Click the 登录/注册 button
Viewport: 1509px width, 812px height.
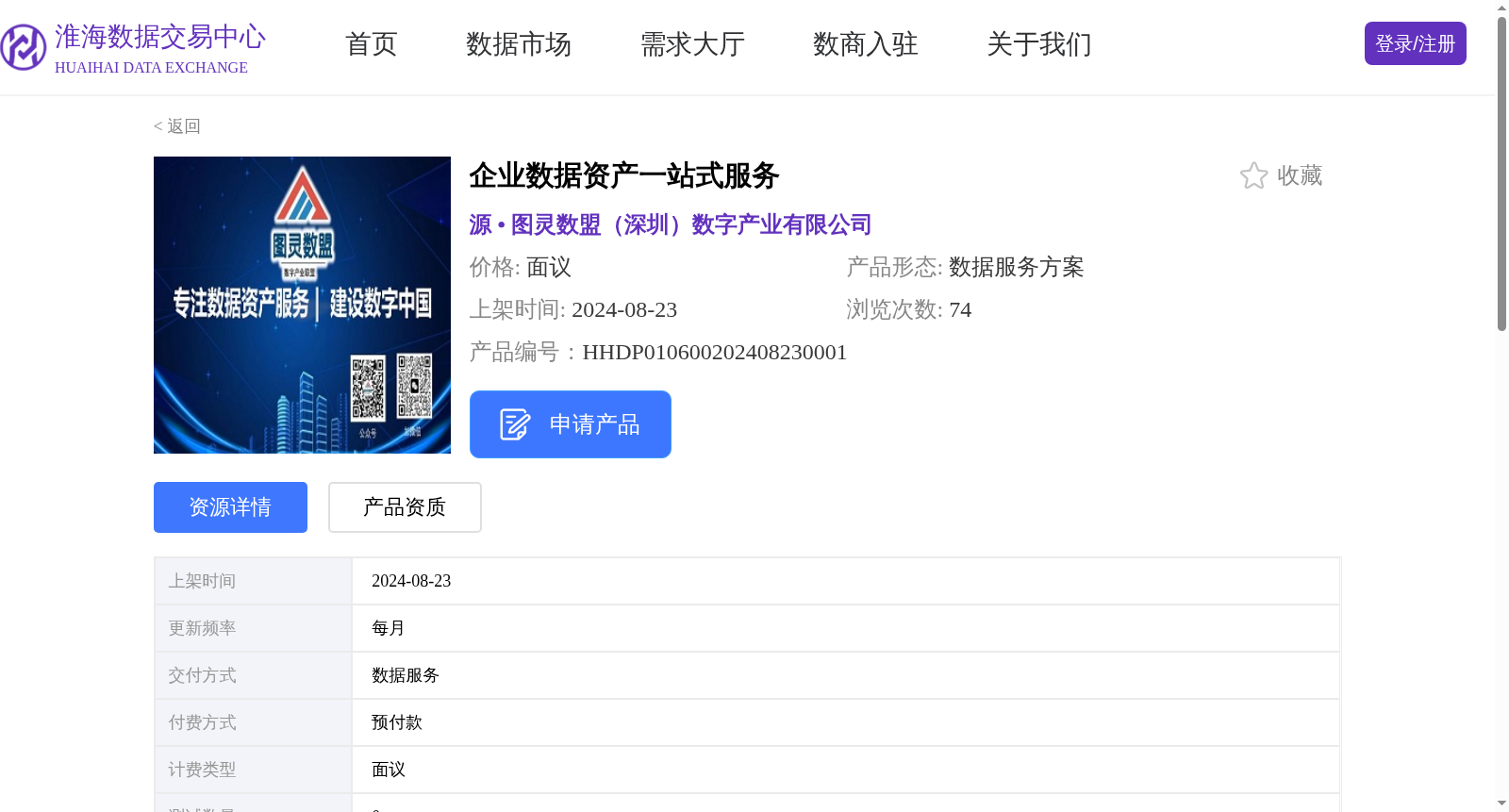tap(1415, 43)
